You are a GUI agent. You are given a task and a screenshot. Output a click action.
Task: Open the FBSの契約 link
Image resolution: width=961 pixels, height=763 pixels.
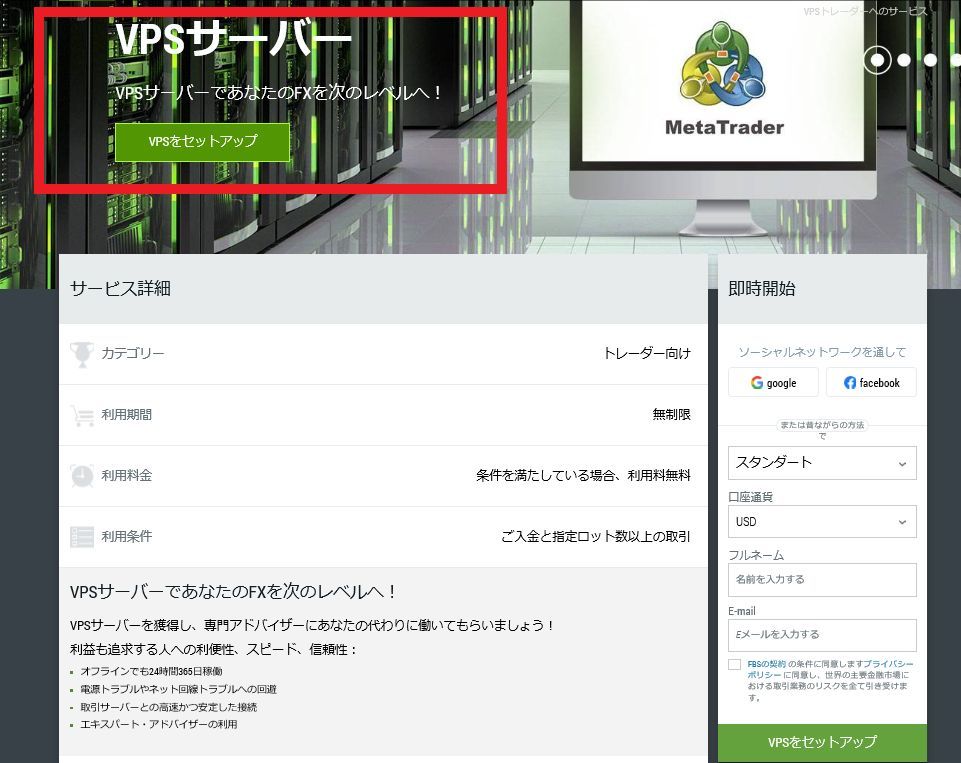tap(766, 664)
